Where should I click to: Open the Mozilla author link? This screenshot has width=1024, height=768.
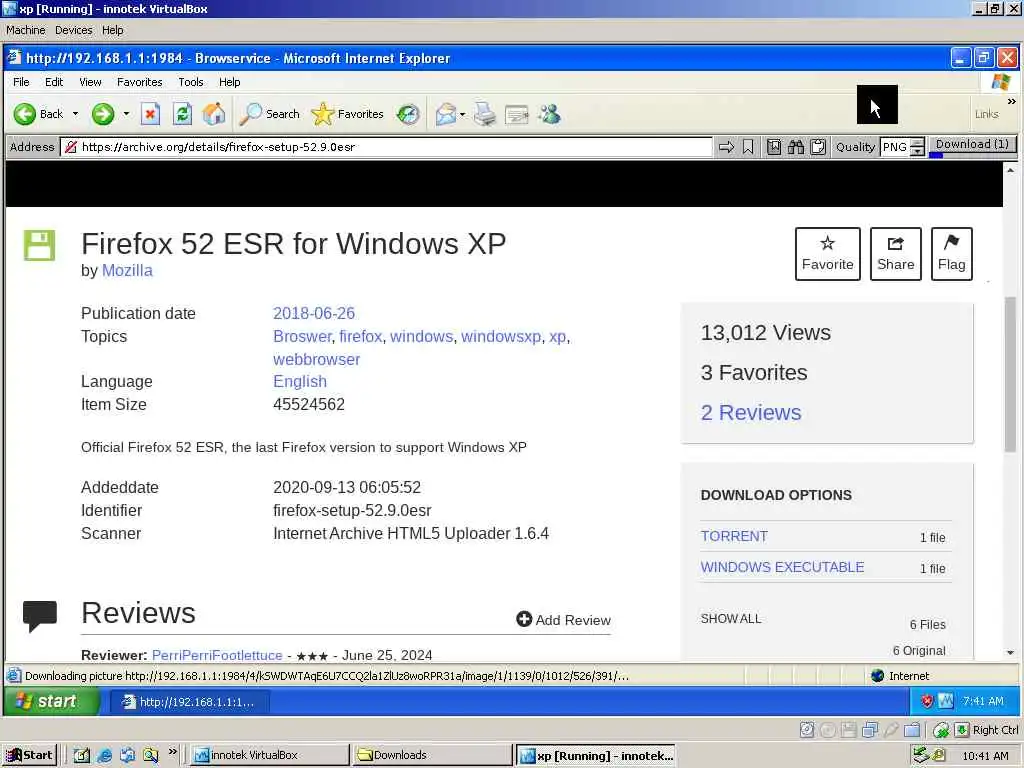[x=127, y=270]
